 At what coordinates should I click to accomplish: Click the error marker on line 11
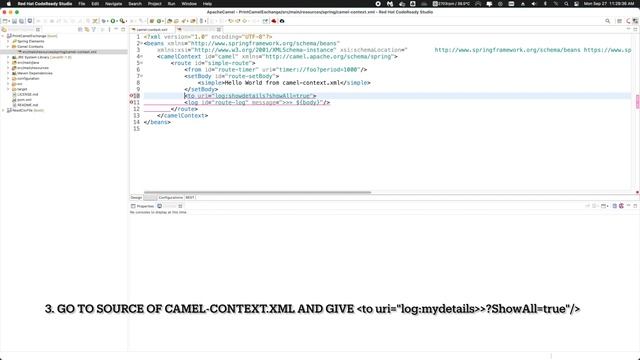(131, 102)
